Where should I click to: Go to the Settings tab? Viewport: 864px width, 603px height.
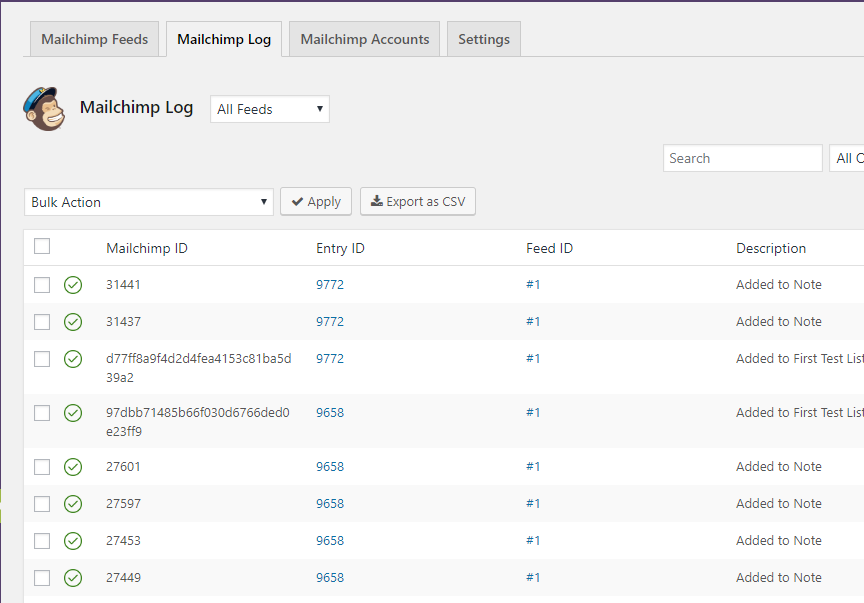click(484, 39)
